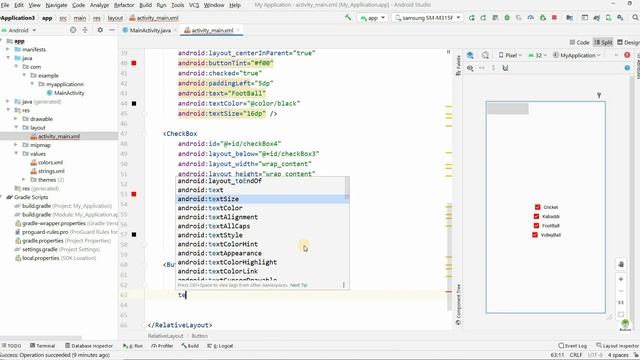Click orientation icon in preview toolbar

tap(485, 55)
